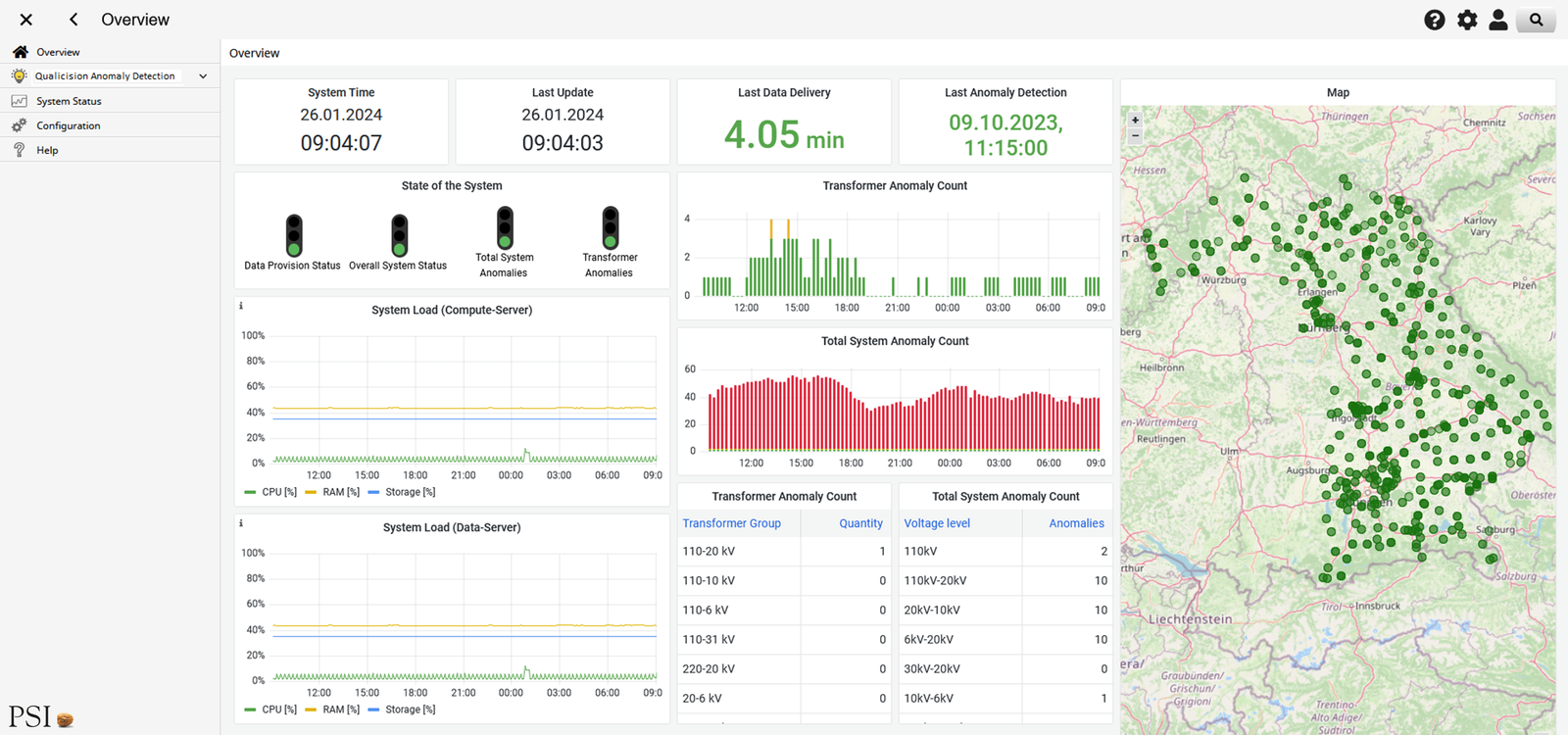Zoom out on the map
The width and height of the screenshot is (1568, 735).
point(1135,136)
